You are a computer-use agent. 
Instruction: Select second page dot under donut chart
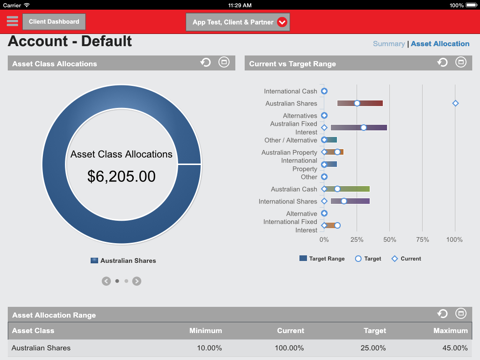(x=126, y=281)
